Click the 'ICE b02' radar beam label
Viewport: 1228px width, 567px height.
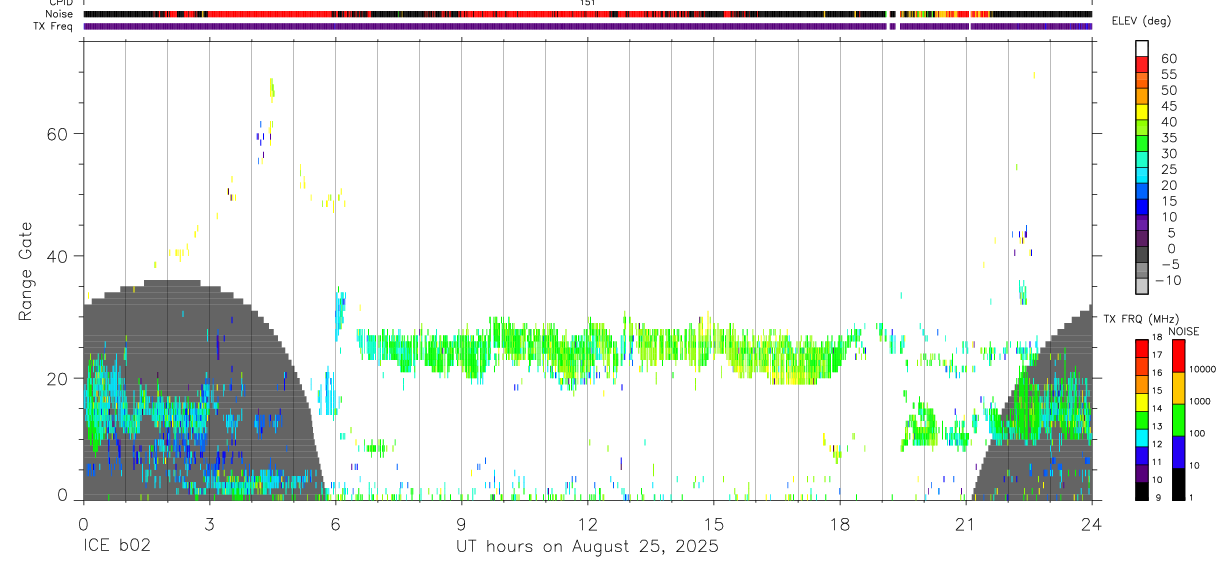click(x=119, y=547)
